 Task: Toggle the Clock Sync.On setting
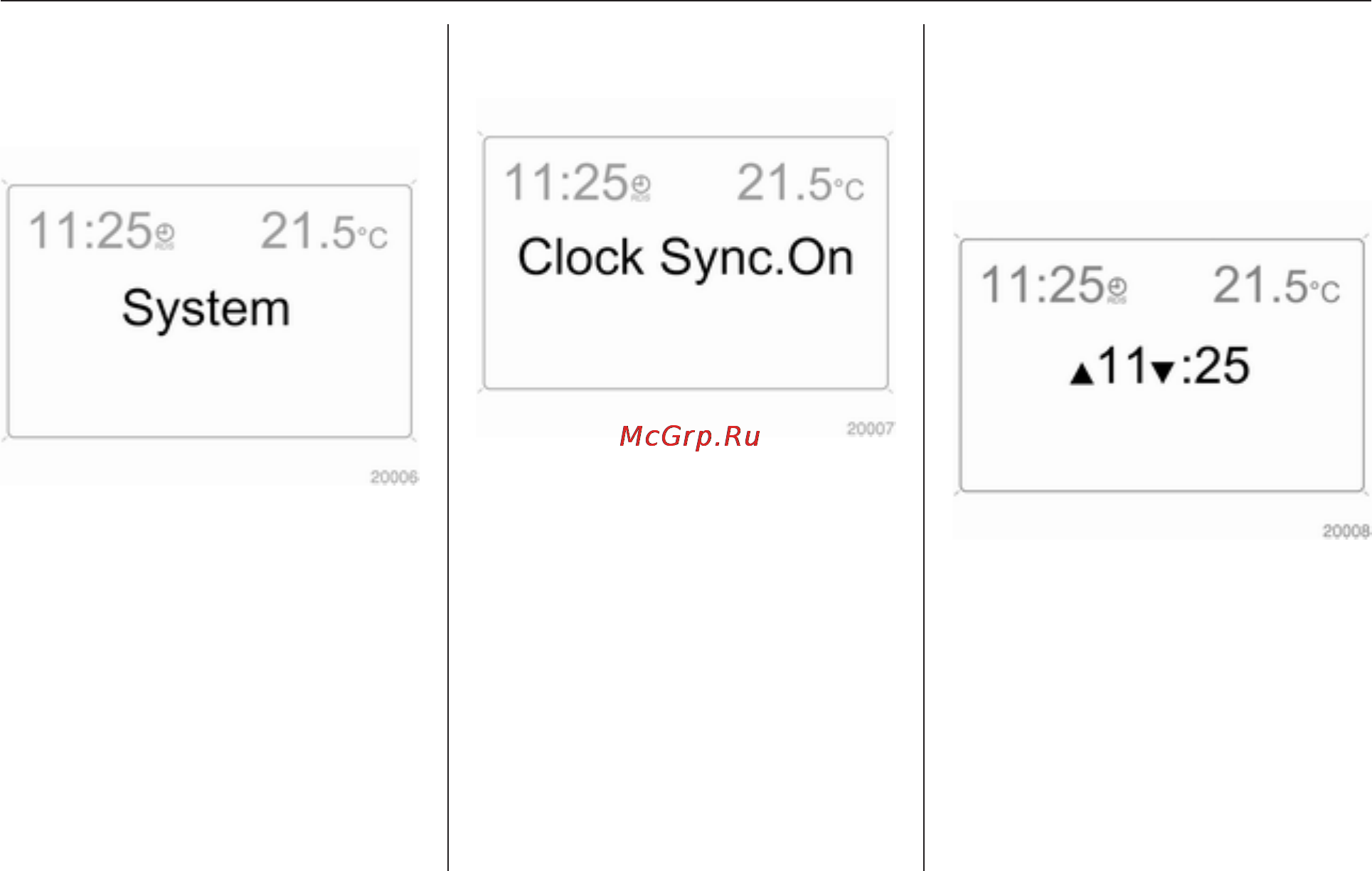[x=686, y=257]
